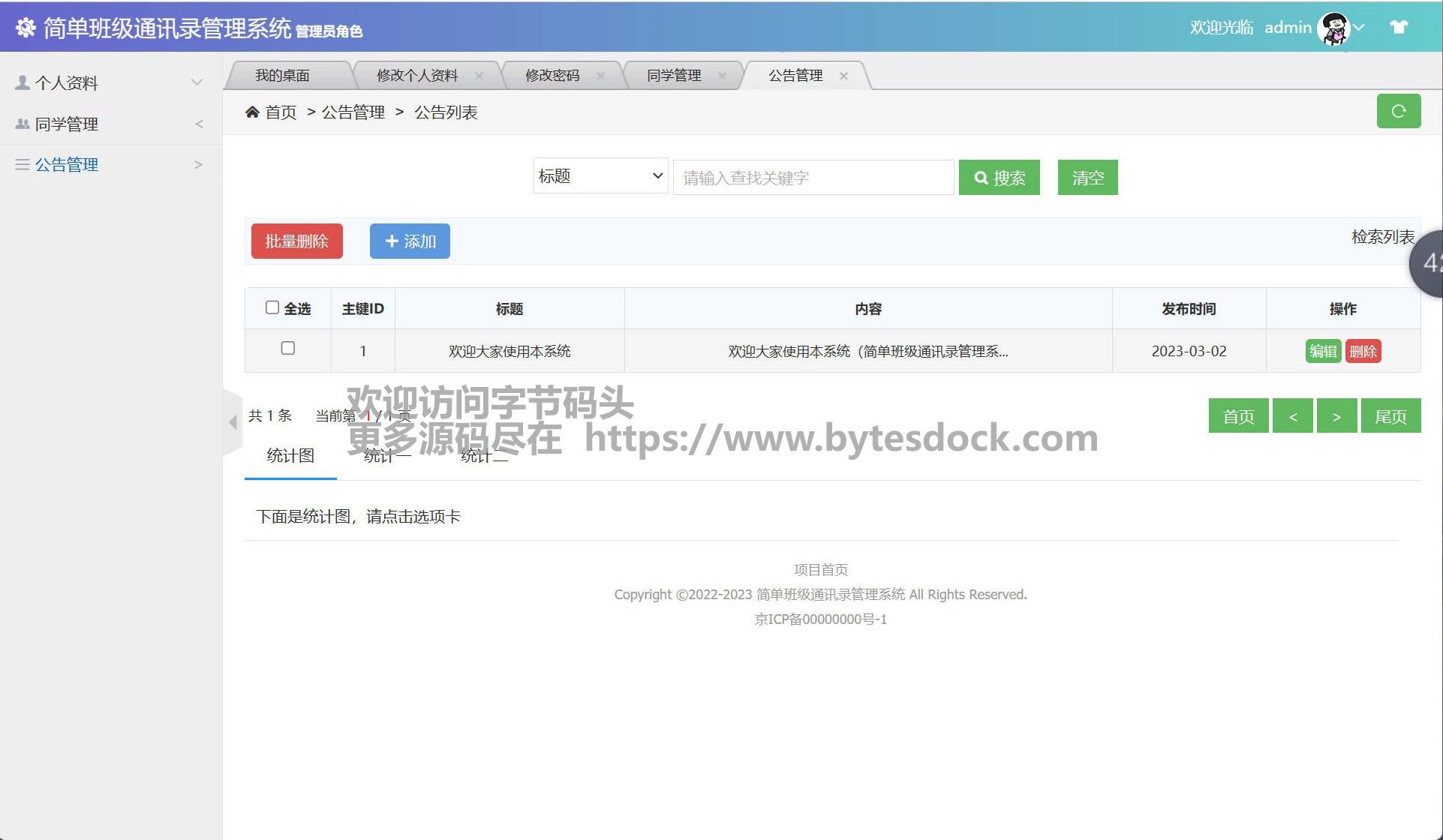Image resolution: width=1443 pixels, height=840 pixels.
Task: Click the admin avatar picture
Action: (1333, 28)
